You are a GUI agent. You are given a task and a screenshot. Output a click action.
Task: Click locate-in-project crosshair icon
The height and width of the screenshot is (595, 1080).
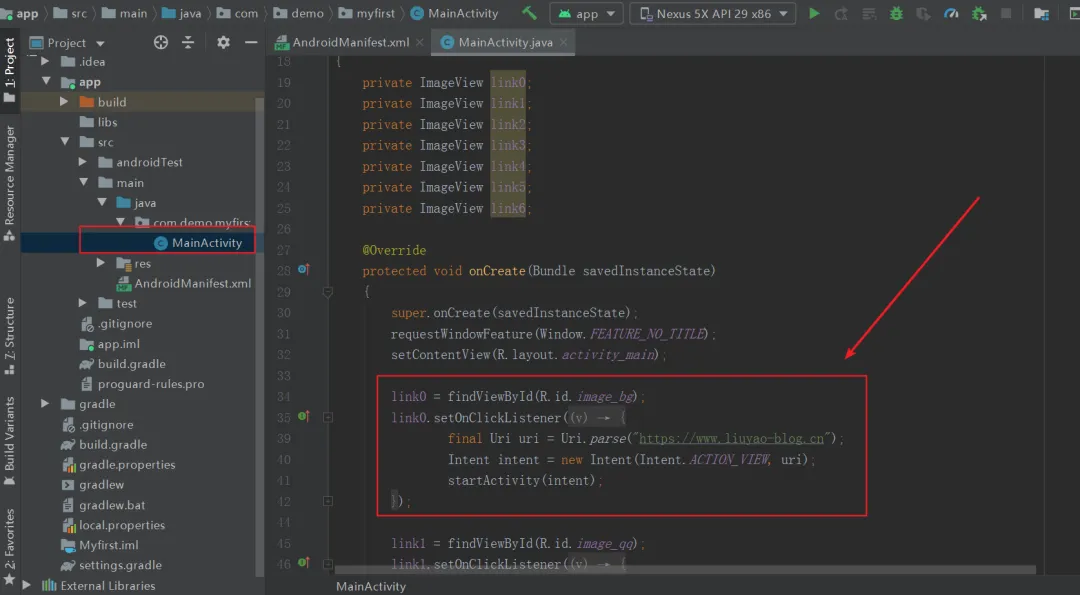pyautogui.click(x=160, y=43)
